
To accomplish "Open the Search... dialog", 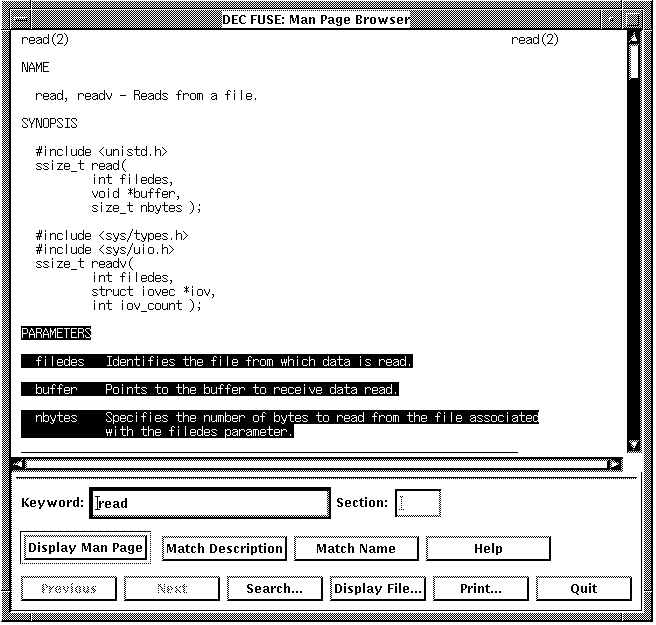I will (x=274, y=588).
